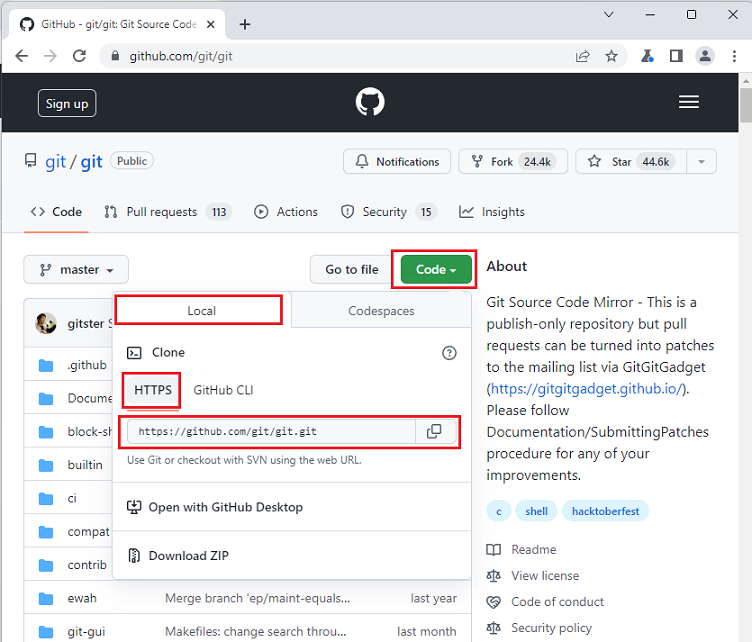Close the GitHub git/git browser tab
The width and height of the screenshot is (752, 642).
211,24
